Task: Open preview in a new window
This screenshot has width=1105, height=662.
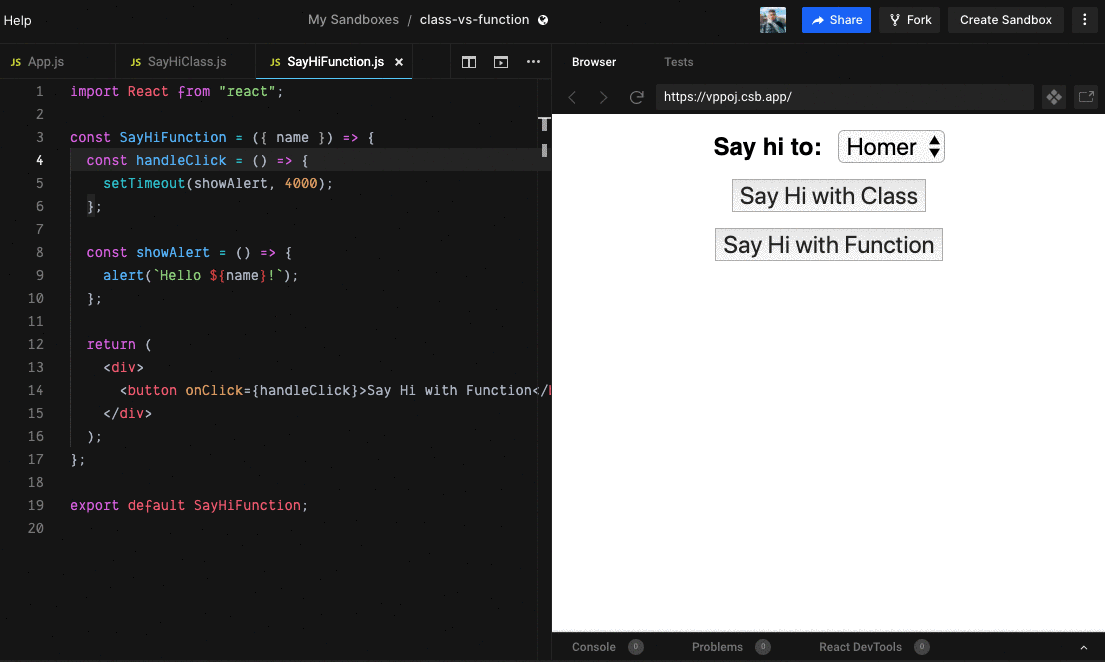Action: (x=1086, y=97)
